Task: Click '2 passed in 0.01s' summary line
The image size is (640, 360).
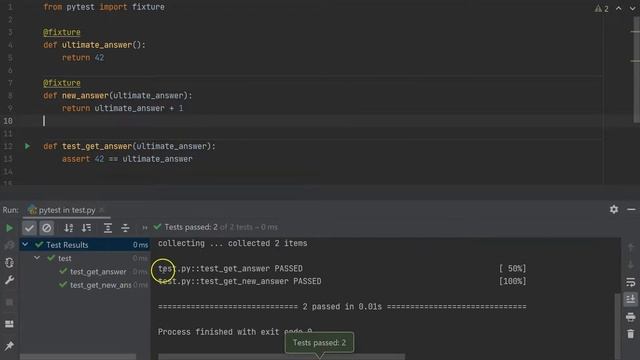Action: (342, 307)
